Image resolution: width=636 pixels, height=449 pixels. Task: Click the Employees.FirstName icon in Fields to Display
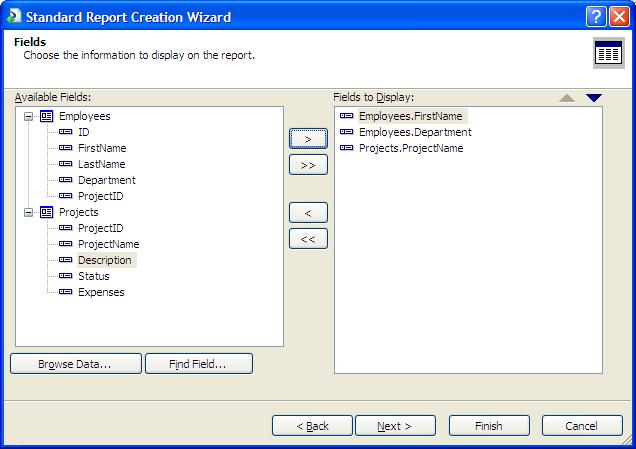click(x=346, y=116)
